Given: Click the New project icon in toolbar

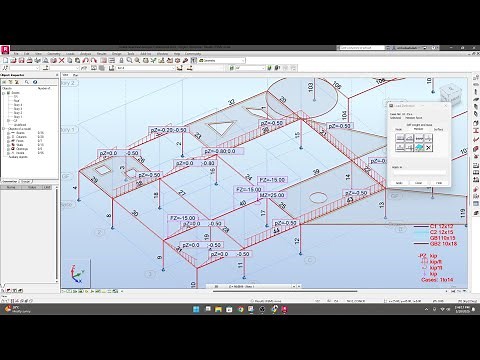Looking at the screenshot, I should 5,60.
